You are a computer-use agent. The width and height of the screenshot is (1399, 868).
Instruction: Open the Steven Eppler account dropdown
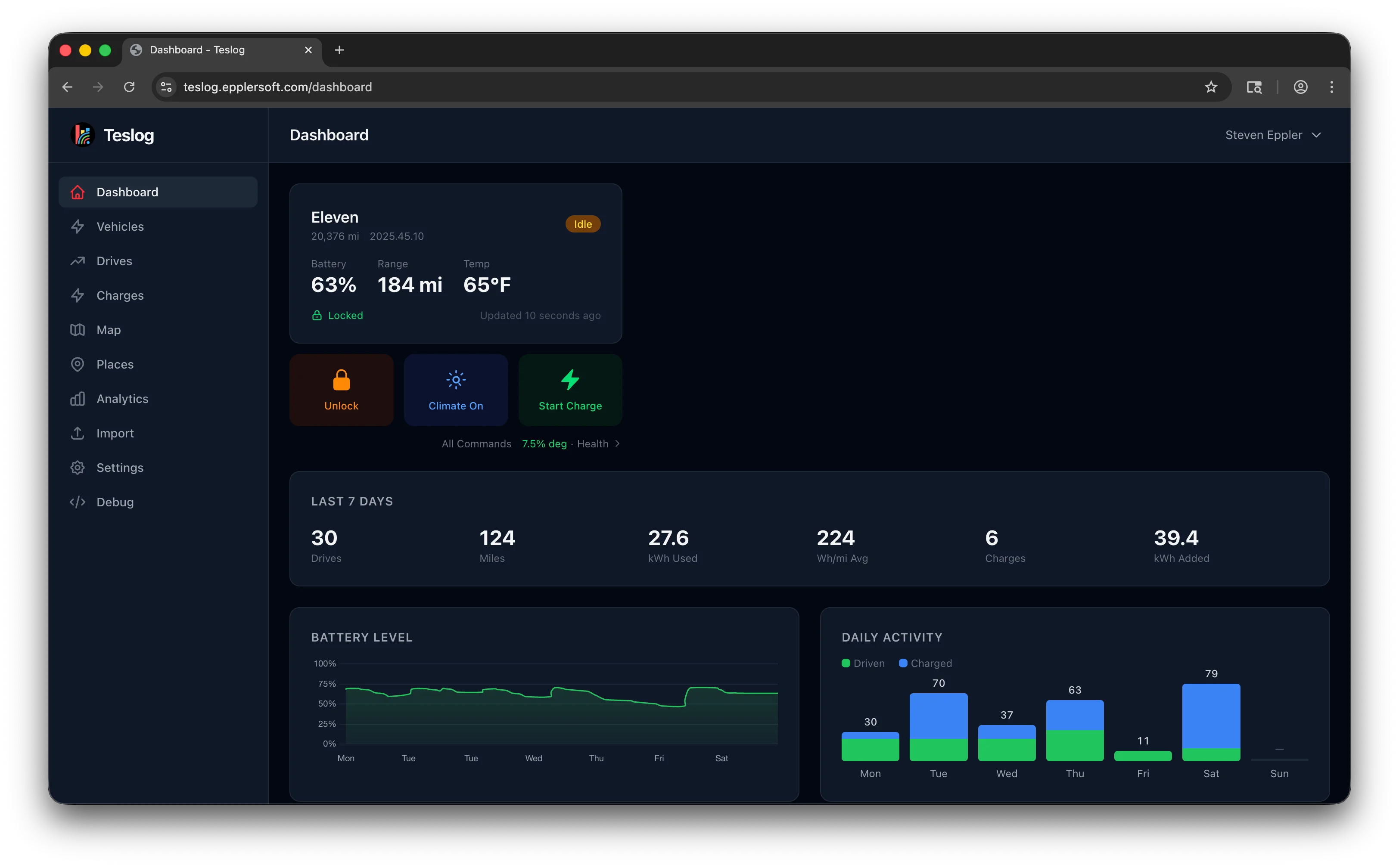[1274, 135]
